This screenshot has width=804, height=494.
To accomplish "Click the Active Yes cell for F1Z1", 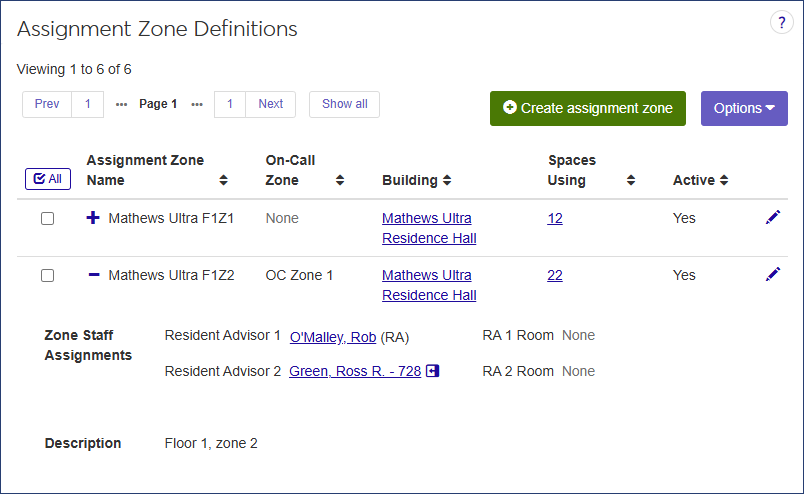I will tap(684, 219).
